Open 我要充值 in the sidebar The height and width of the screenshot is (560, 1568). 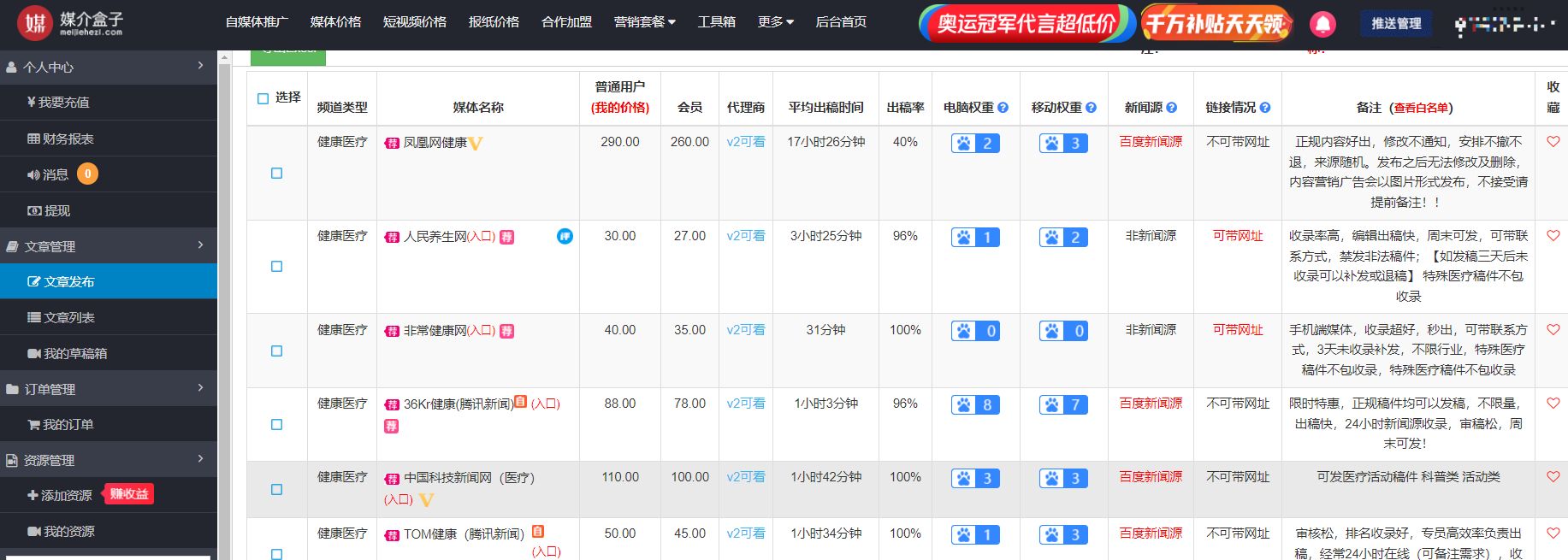109,102
